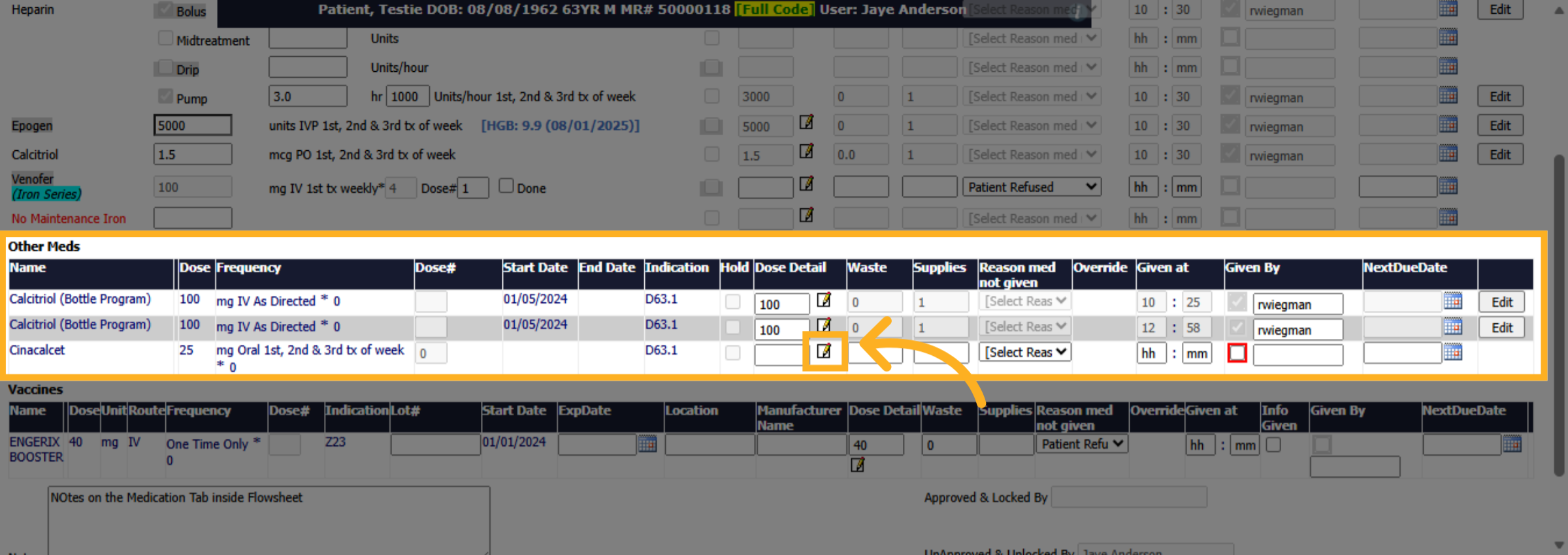
Task: Open the dose note icon in Venofer row
Action: tap(807, 184)
